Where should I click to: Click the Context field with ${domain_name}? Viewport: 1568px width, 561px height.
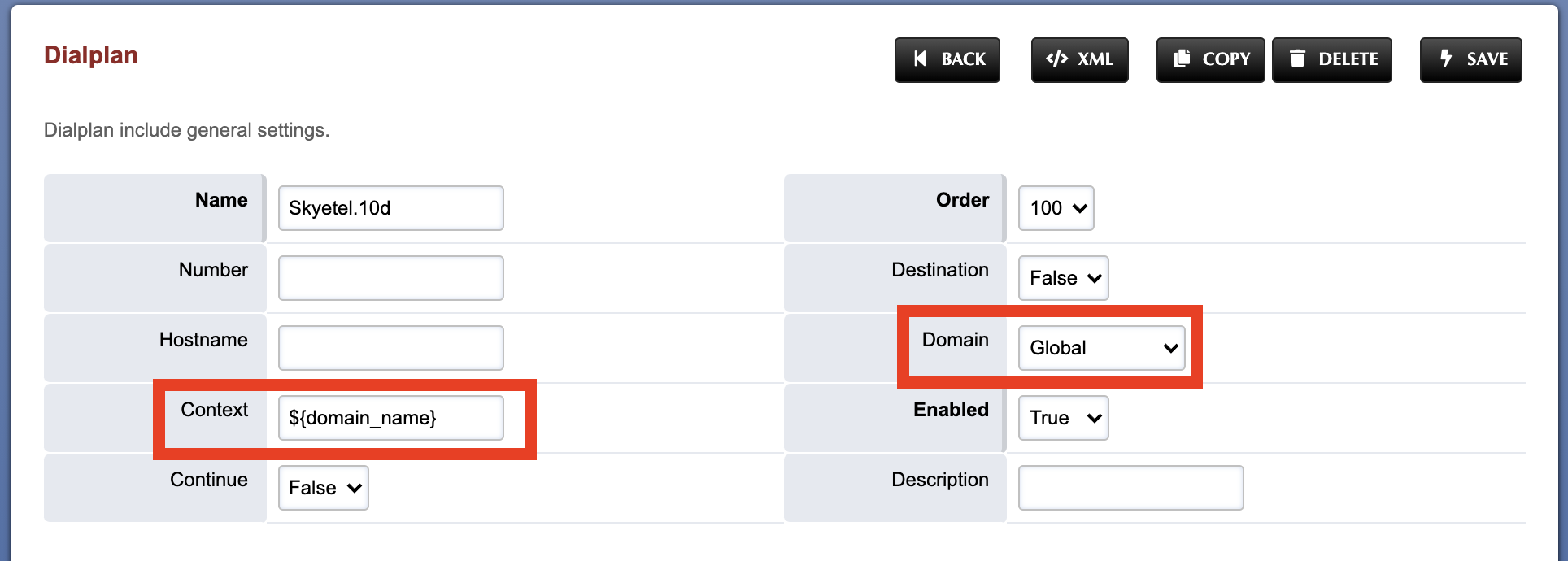click(391, 418)
